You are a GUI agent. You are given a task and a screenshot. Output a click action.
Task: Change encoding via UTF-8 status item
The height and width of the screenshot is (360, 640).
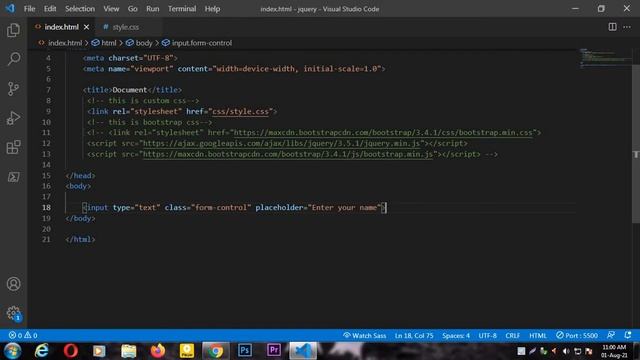[x=487, y=335]
